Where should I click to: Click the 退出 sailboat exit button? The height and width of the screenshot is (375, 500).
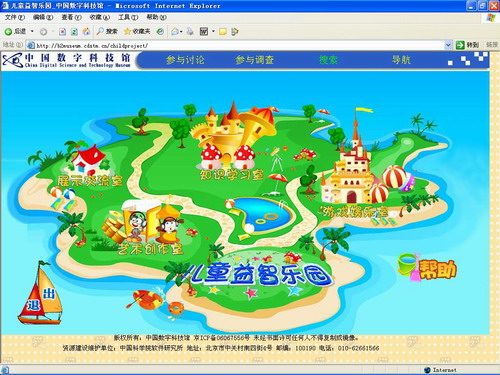click(40, 293)
